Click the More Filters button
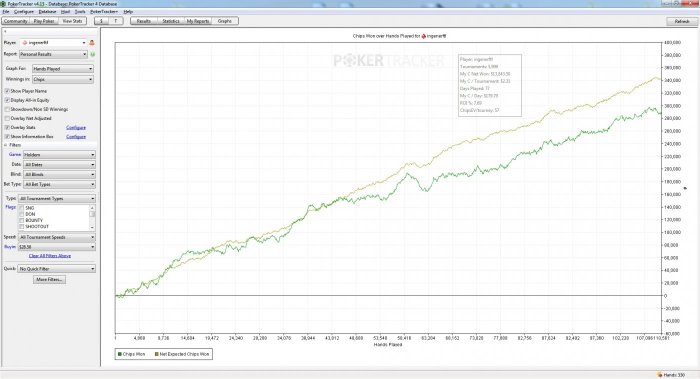 click(x=50, y=279)
